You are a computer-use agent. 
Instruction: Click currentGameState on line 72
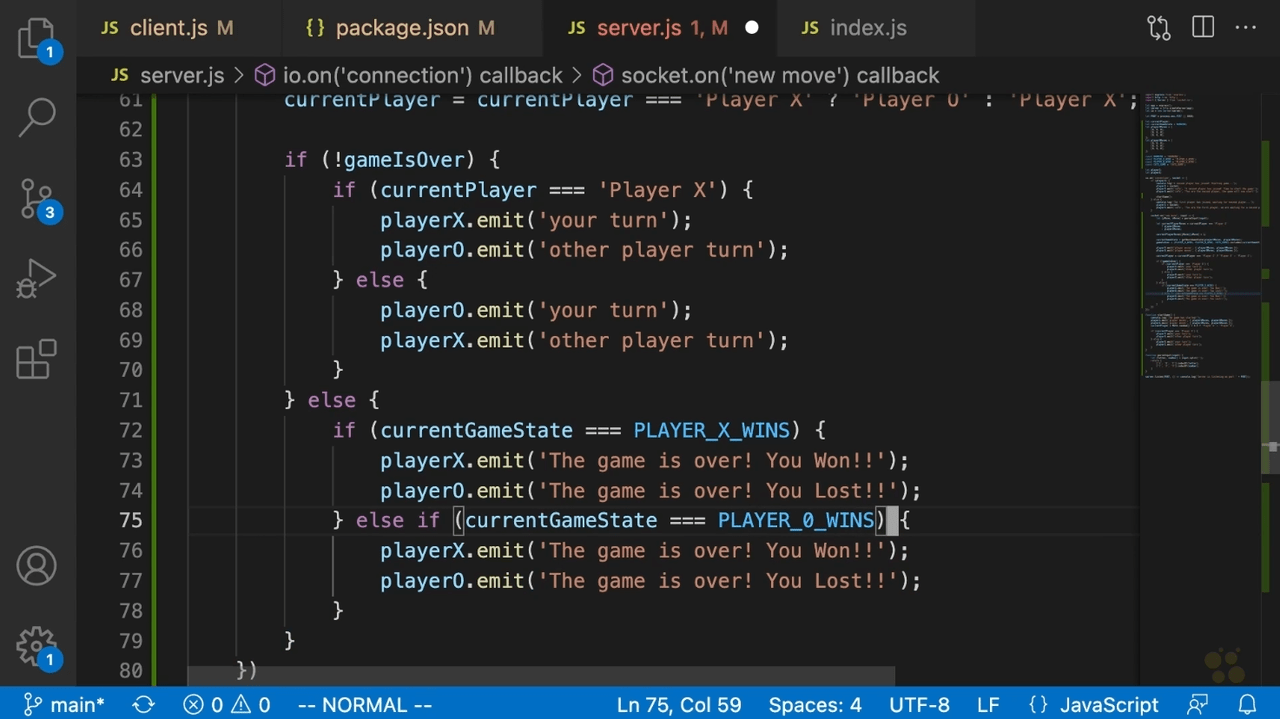[x=477, y=430]
